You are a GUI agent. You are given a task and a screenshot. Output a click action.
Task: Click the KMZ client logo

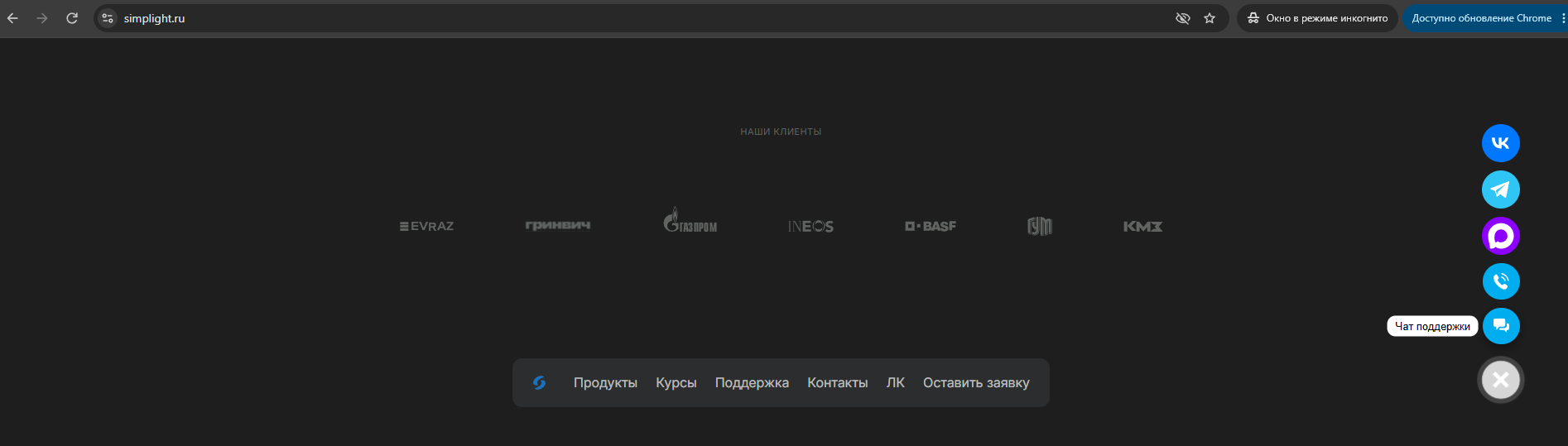click(x=1142, y=226)
